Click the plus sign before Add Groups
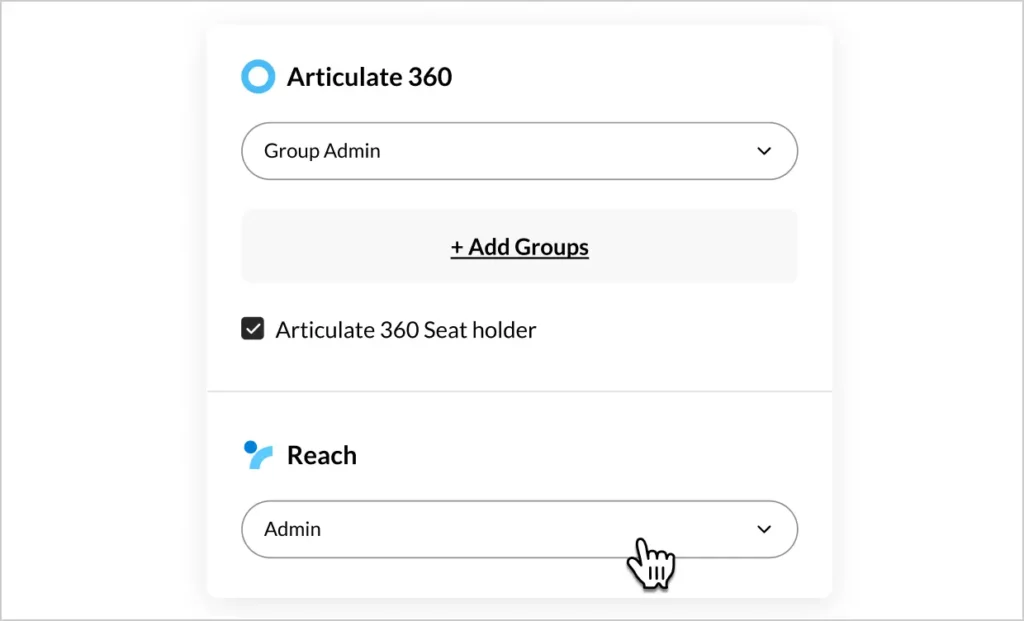1024x621 pixels. click(457, 247)
